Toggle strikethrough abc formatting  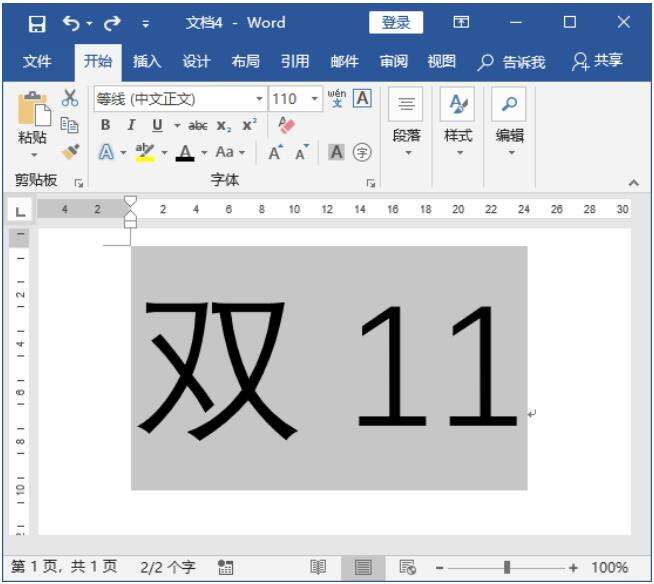tap(198, 125)
